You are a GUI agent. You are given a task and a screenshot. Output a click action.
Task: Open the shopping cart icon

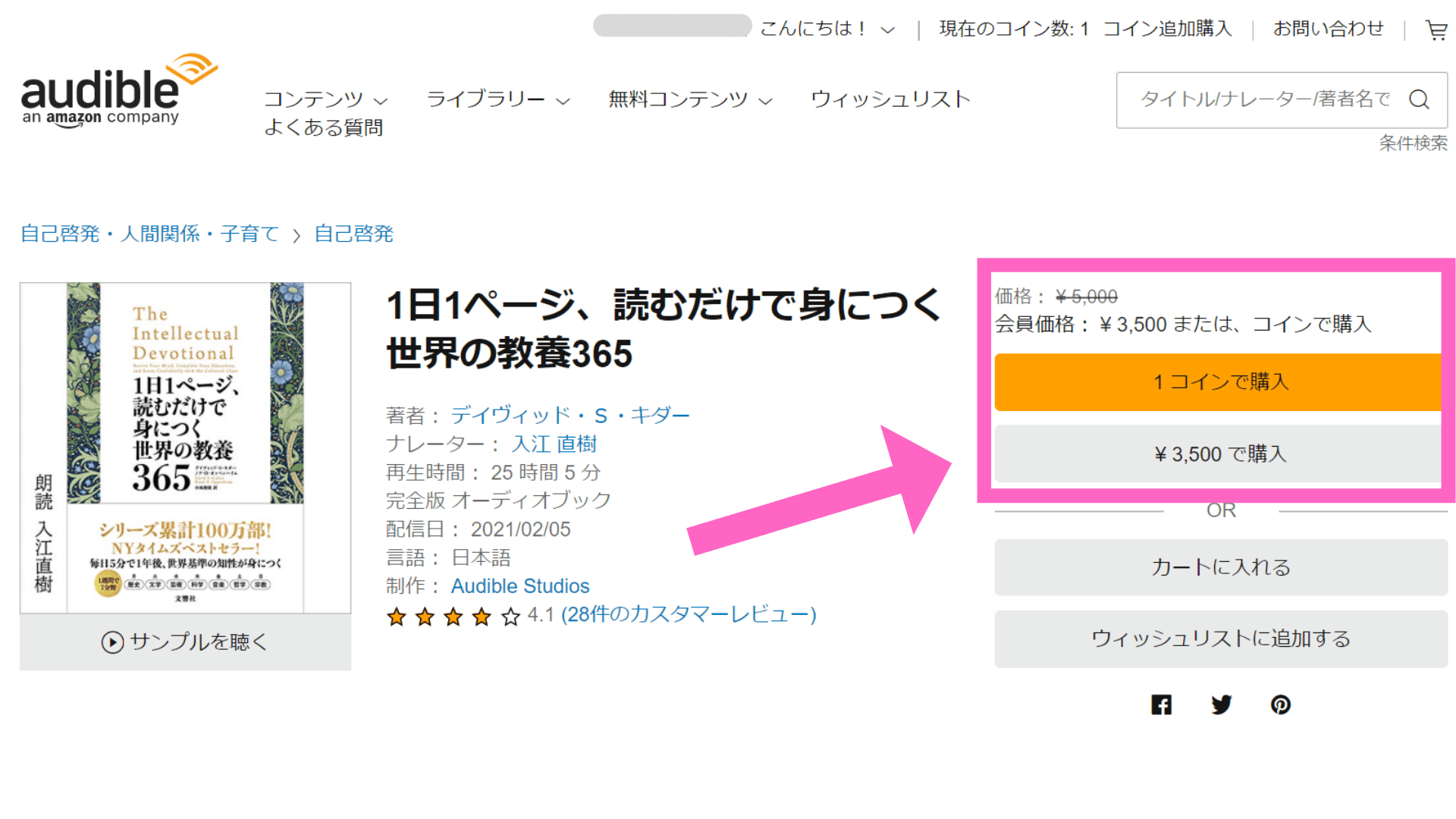pyautogui.click(x=1436, y=30)
